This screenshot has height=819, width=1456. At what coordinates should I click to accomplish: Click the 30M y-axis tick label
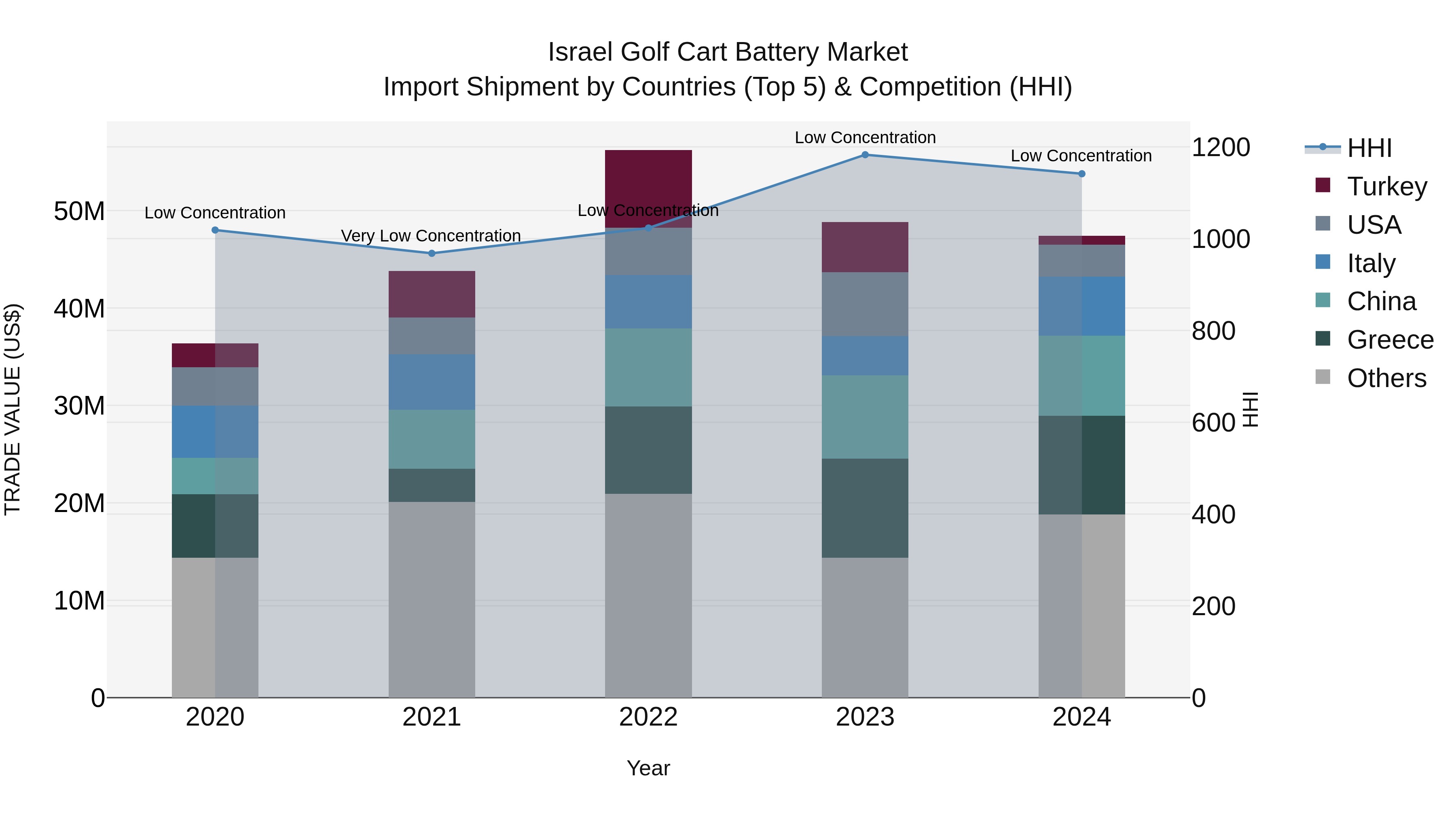coord(79,406)
